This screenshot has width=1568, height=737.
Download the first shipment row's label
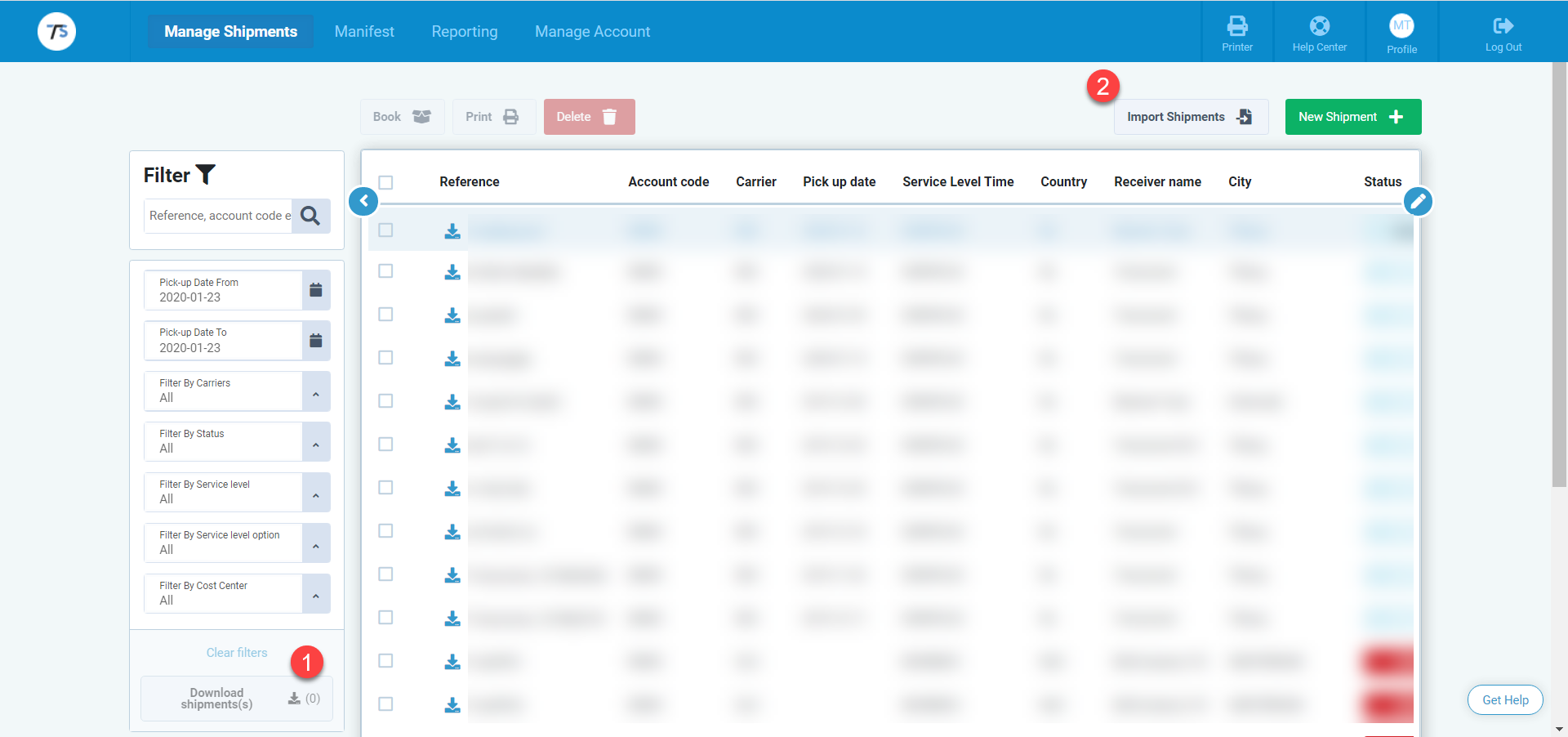pos(452,231)
